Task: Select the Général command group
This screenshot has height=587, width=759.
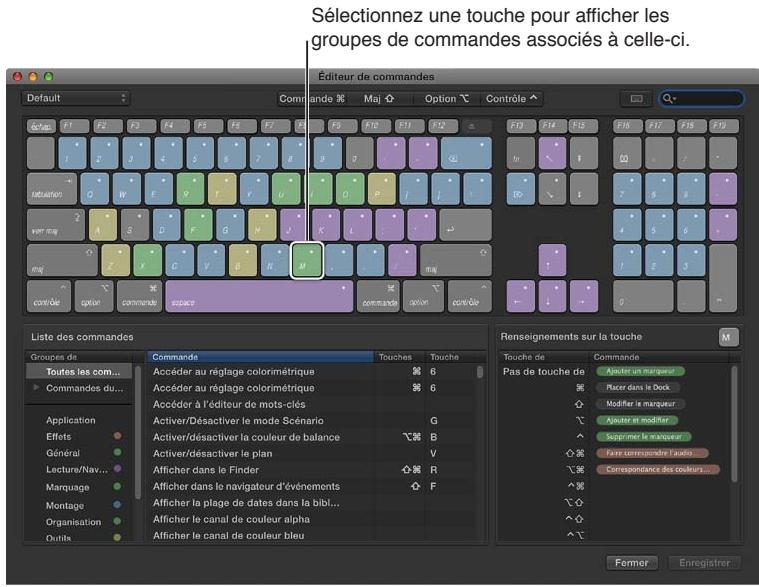Action: [x=63, y=453]
